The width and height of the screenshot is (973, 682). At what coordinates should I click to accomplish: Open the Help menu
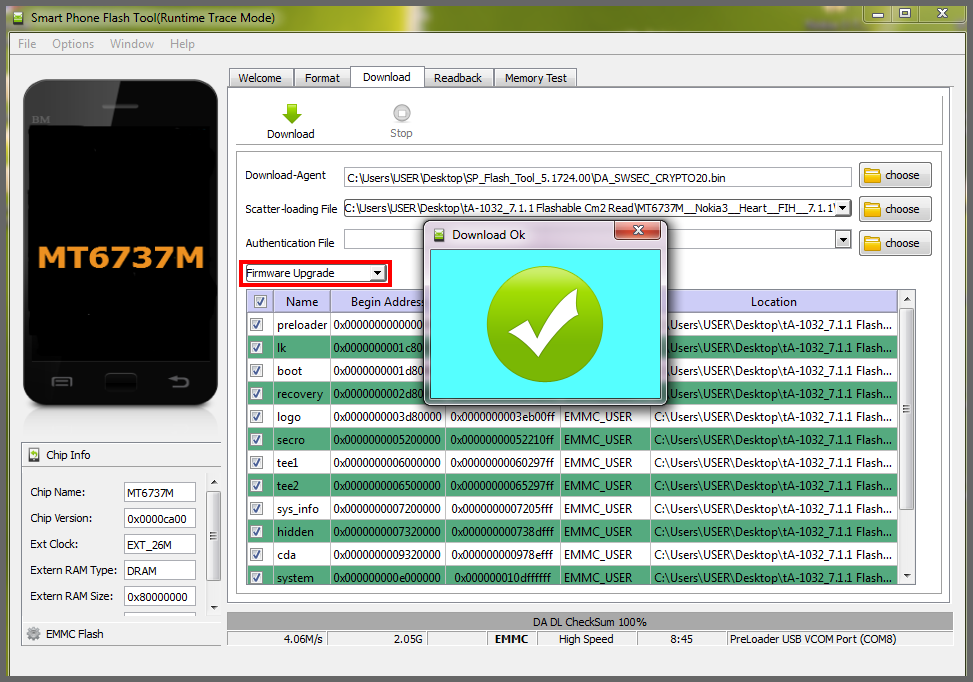[182, 44]
